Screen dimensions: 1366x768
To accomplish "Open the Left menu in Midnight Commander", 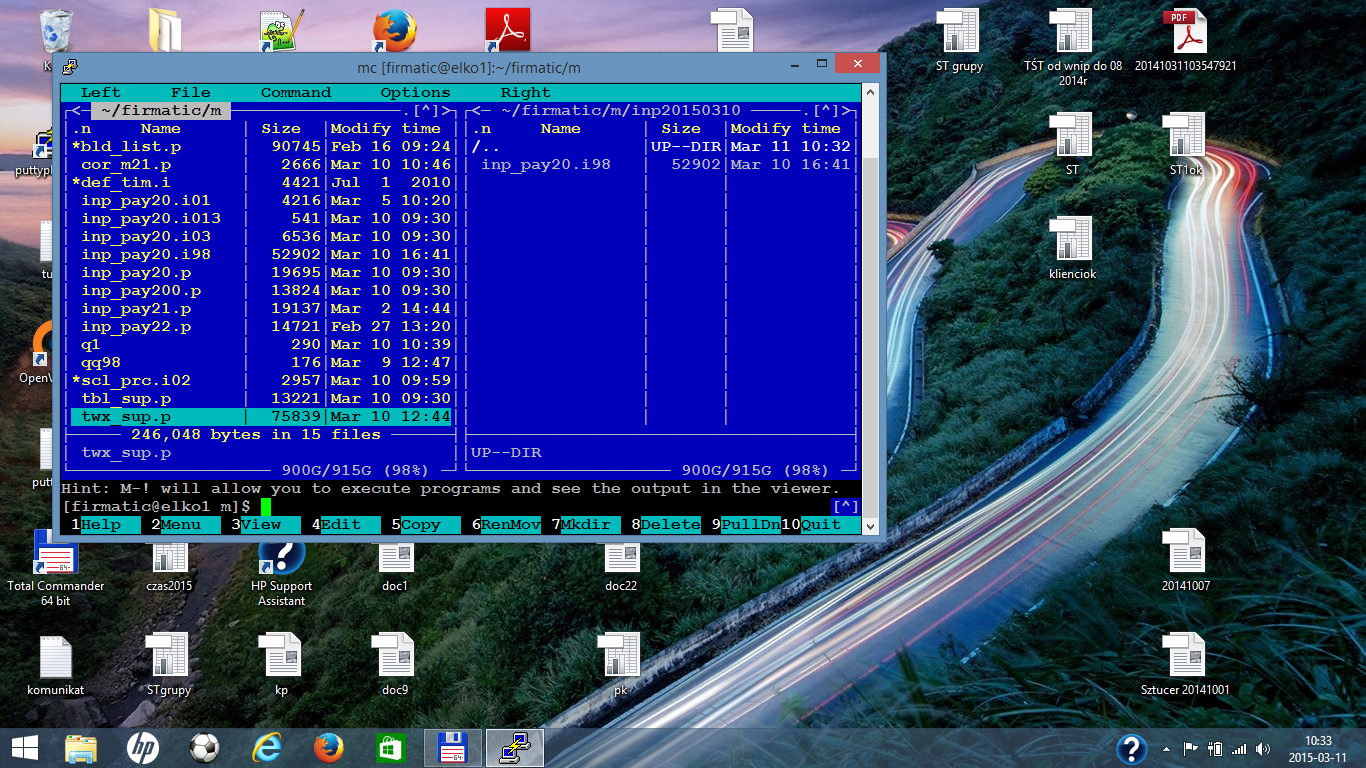I will pos(101,92).
